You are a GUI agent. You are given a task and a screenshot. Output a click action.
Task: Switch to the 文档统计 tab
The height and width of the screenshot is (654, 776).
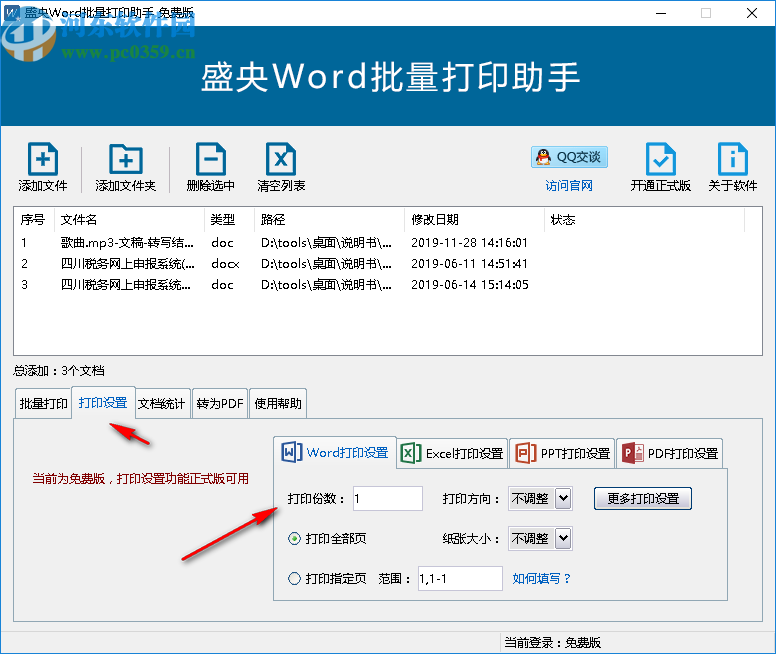pyautogui.click(x=162, y=403)
